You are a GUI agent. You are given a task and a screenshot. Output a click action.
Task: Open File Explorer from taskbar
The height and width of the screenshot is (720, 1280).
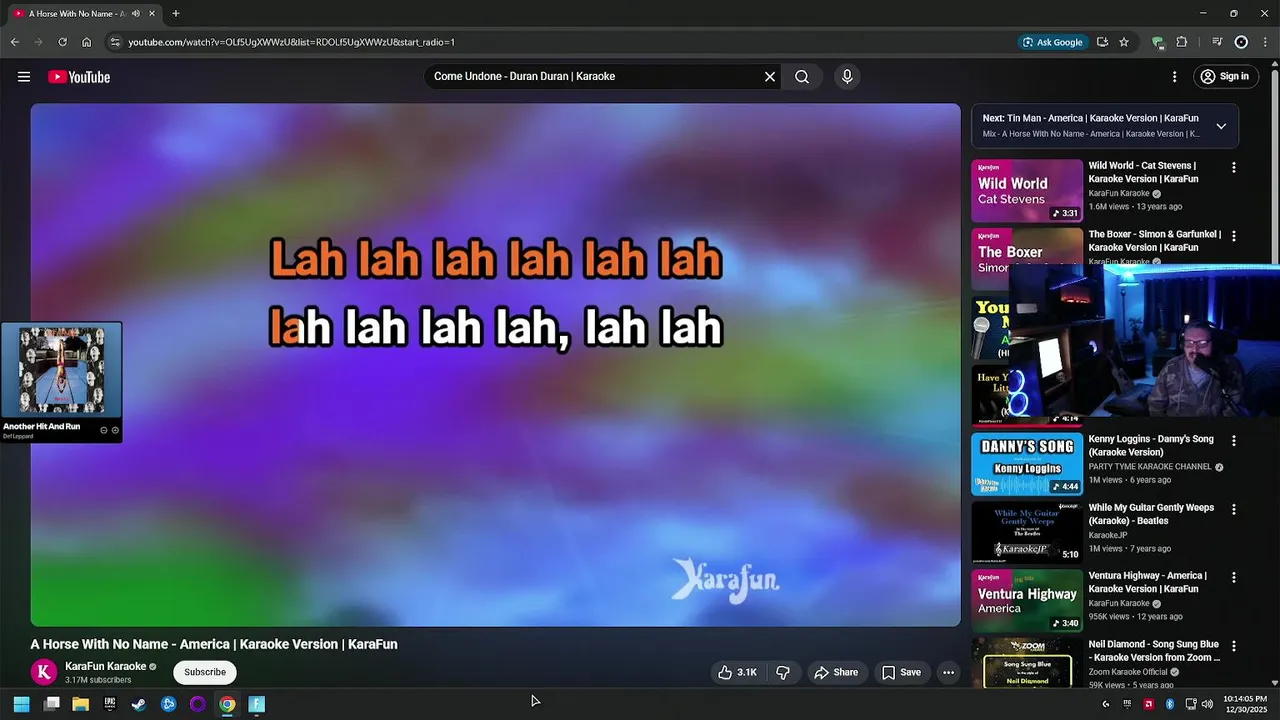81,704
